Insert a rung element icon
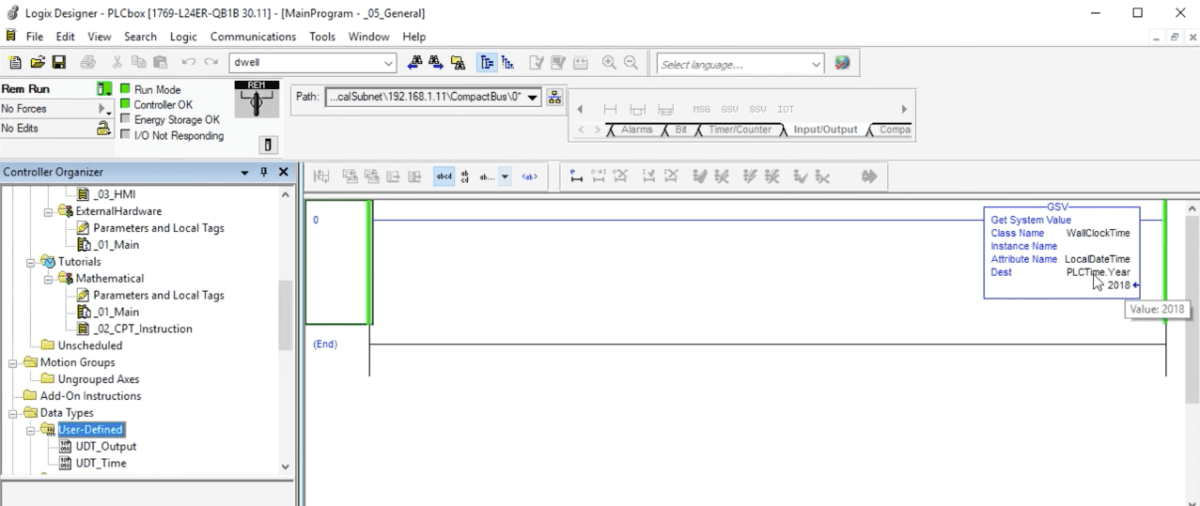The width and height of the screenshot is (1200, 506). click(611, 109)
